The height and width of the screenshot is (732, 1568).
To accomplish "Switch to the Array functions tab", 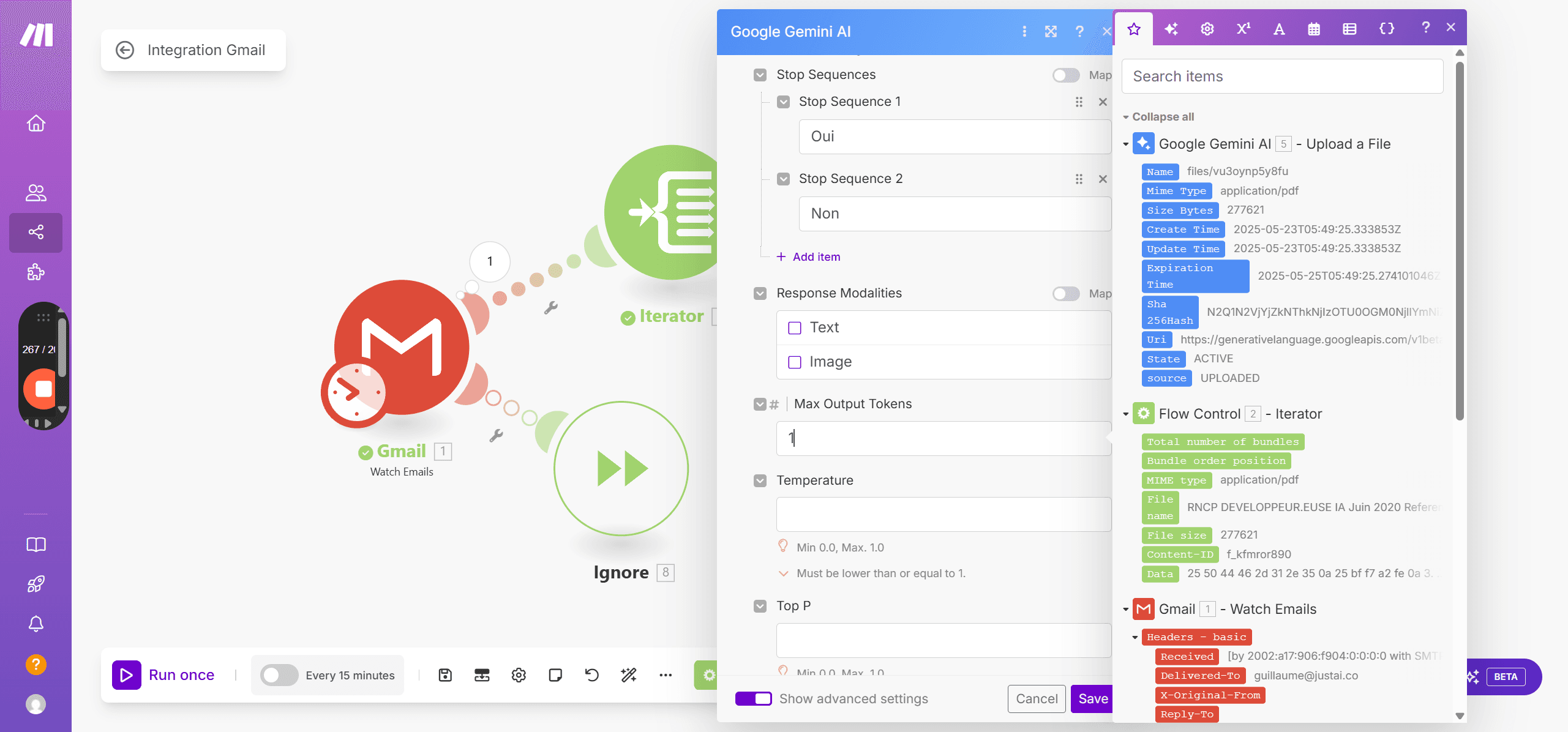I will (1349, 29).
